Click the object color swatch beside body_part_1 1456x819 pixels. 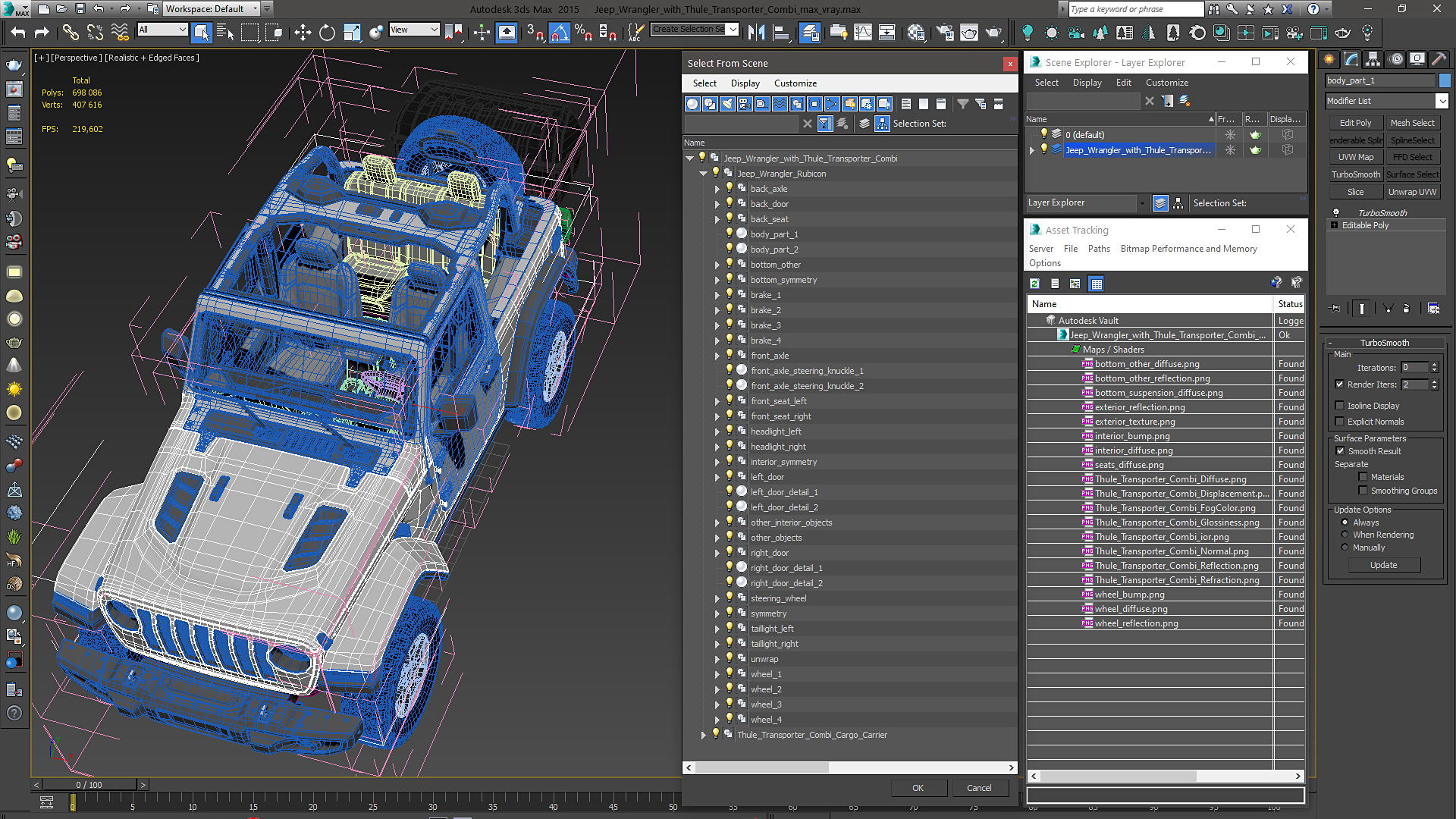pyautogui.click(x=1445, y=80)
